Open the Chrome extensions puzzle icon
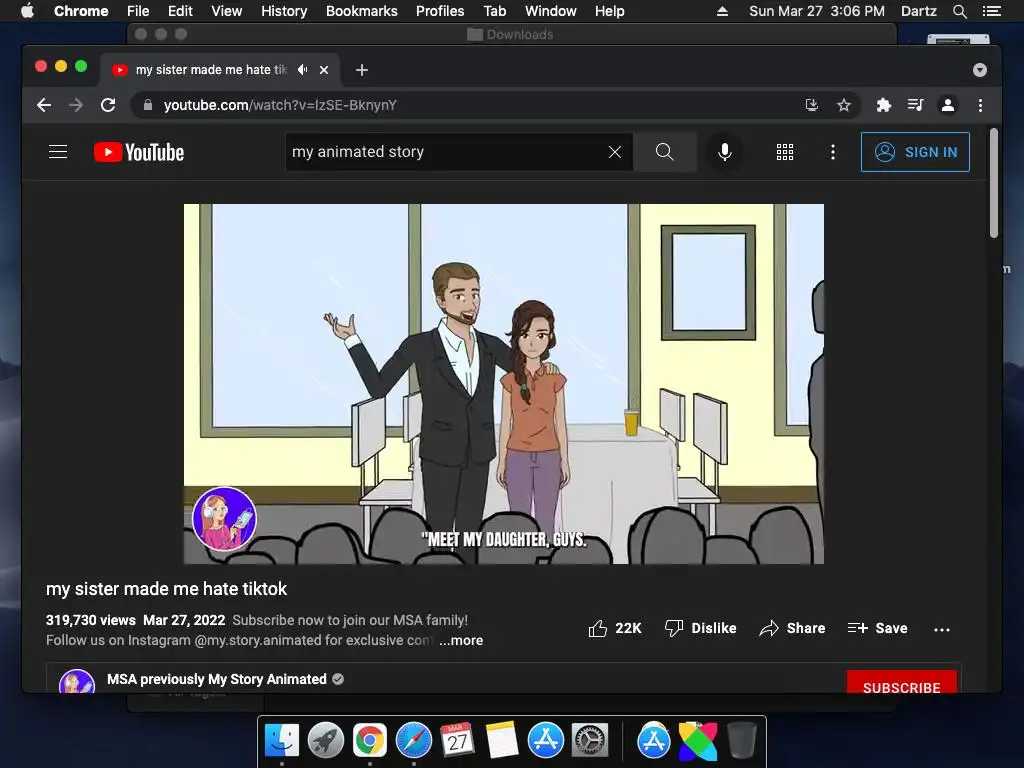 884,105
